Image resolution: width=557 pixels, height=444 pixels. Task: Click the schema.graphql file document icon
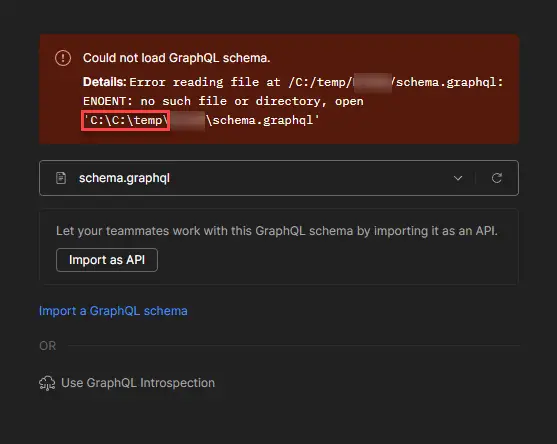point(61,178)
